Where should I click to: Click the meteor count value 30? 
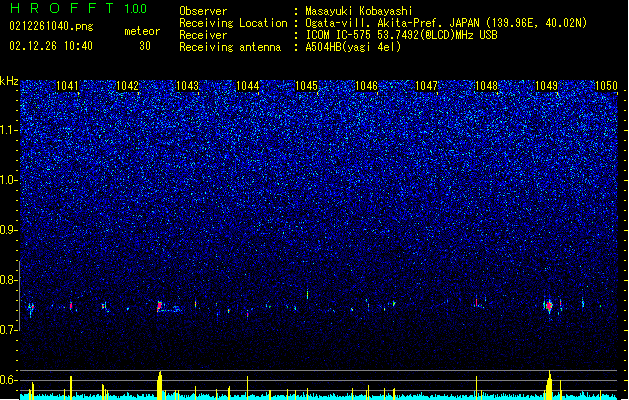pos(145,46)
